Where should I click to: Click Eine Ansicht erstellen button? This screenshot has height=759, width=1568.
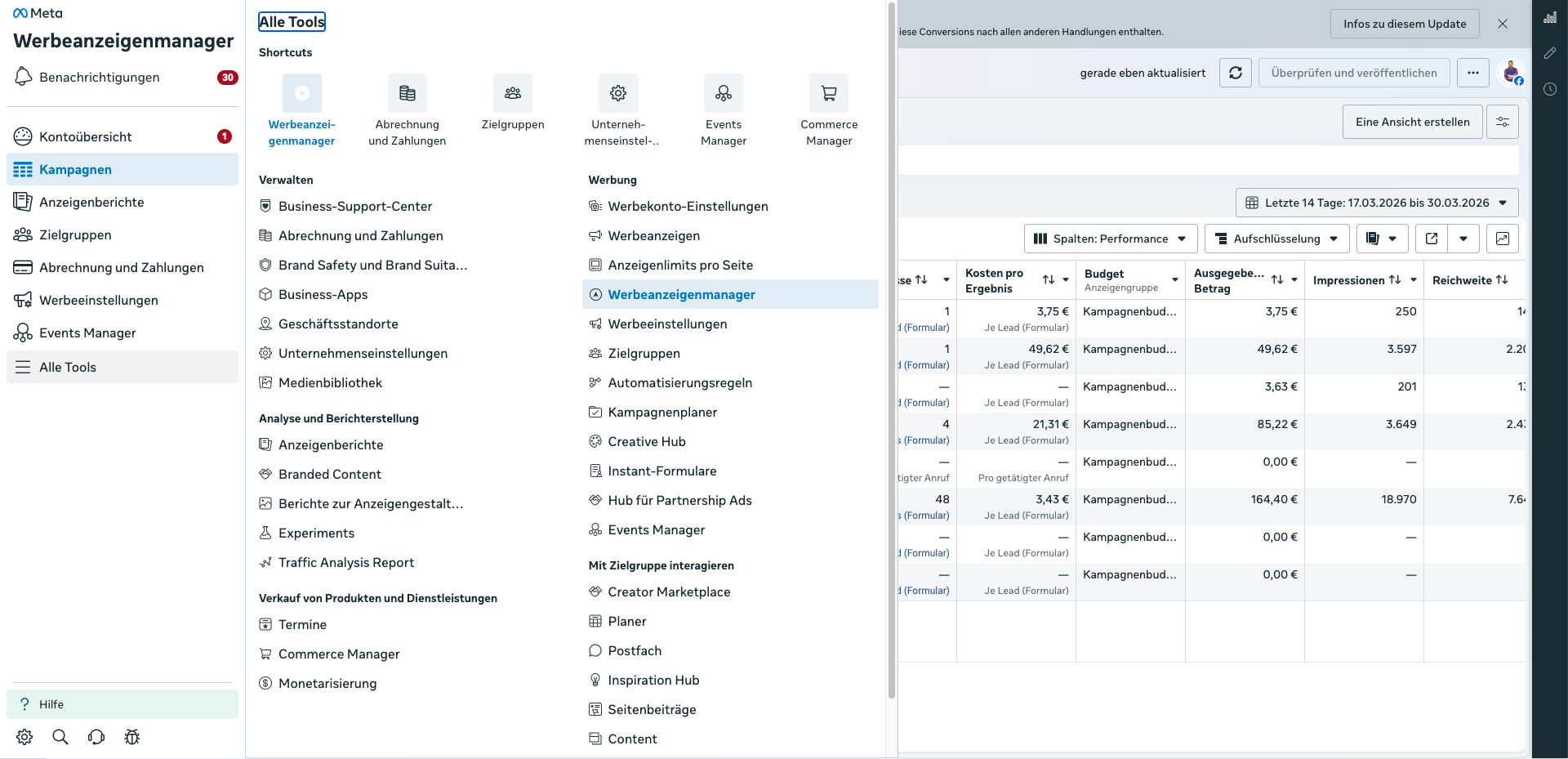pyautogui.click(x=1413, y=122)
